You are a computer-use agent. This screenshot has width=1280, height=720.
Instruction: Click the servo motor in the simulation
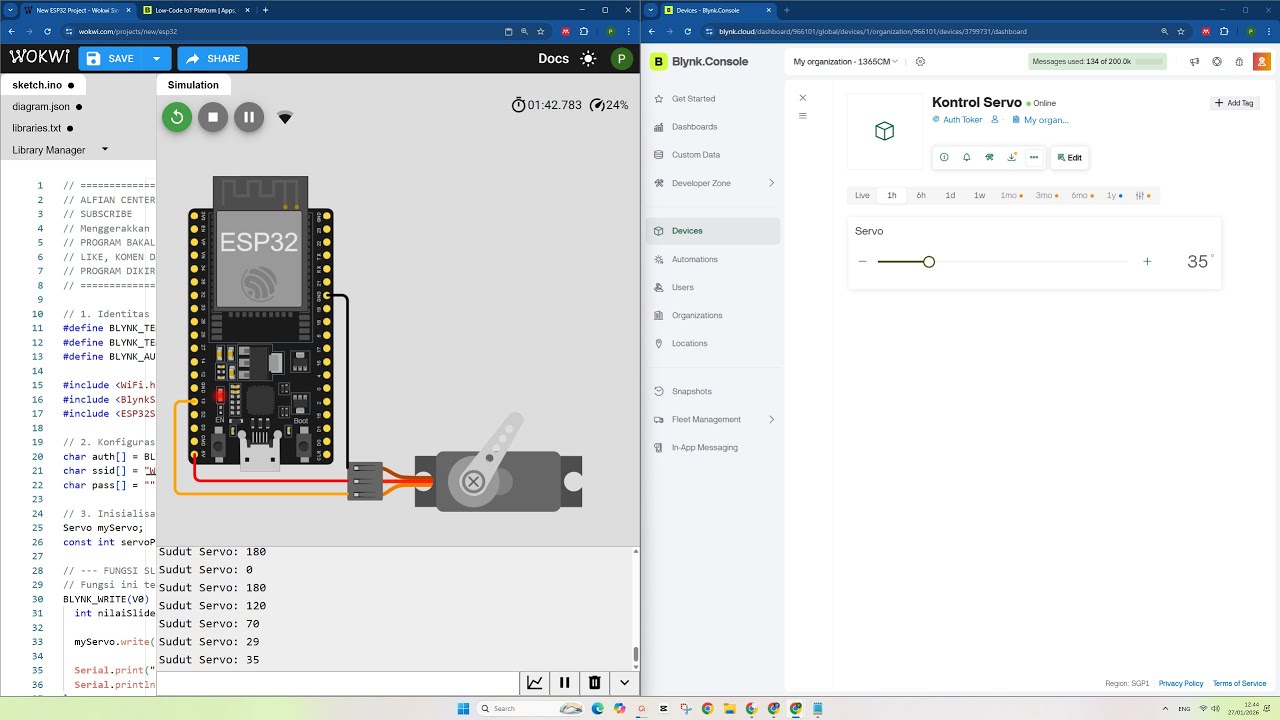498,472
